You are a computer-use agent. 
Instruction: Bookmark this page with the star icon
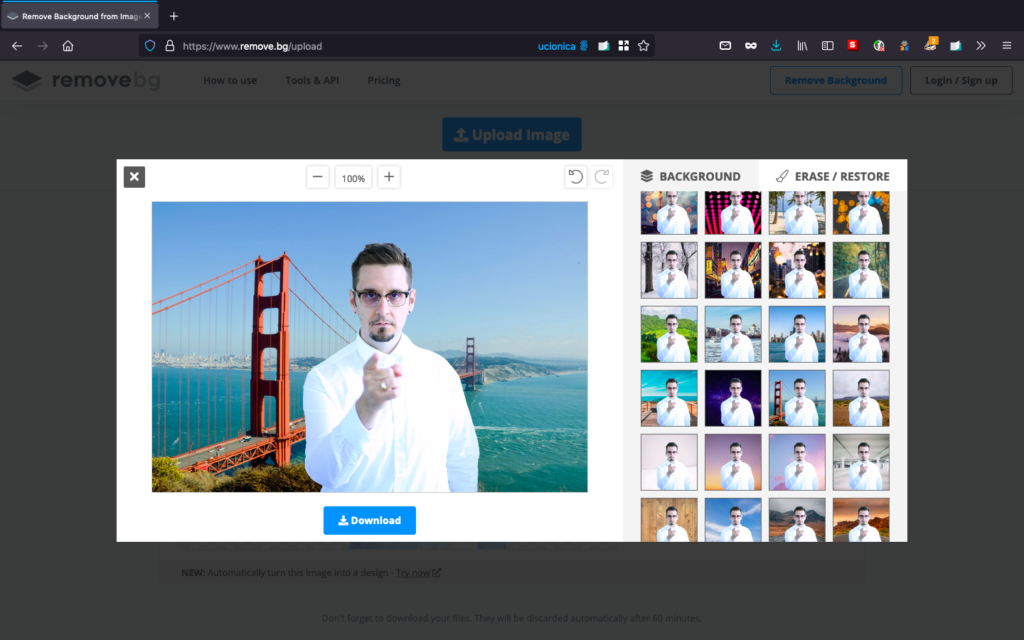643,45
